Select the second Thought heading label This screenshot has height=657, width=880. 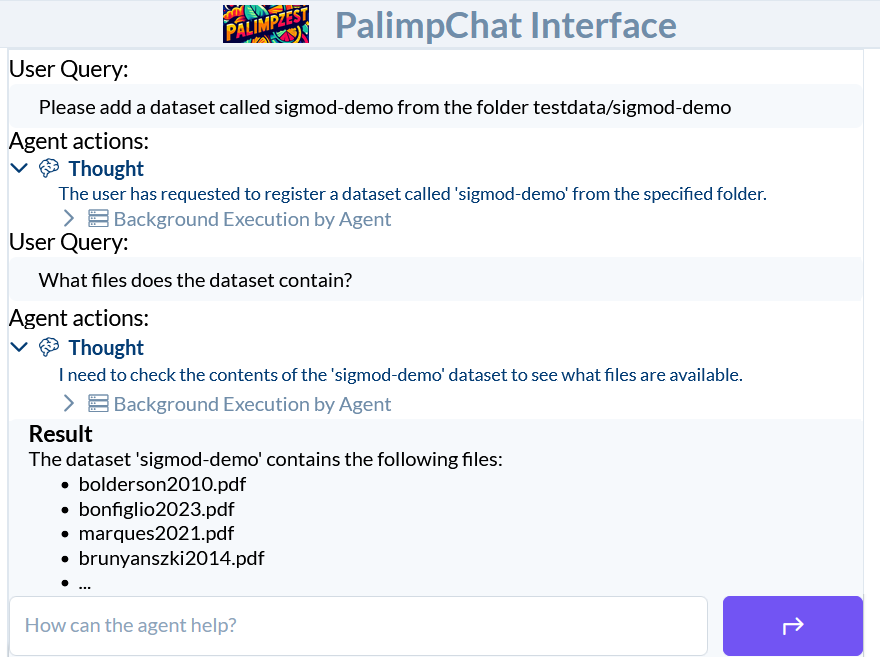pyautogui.click(x=106, y=347)
